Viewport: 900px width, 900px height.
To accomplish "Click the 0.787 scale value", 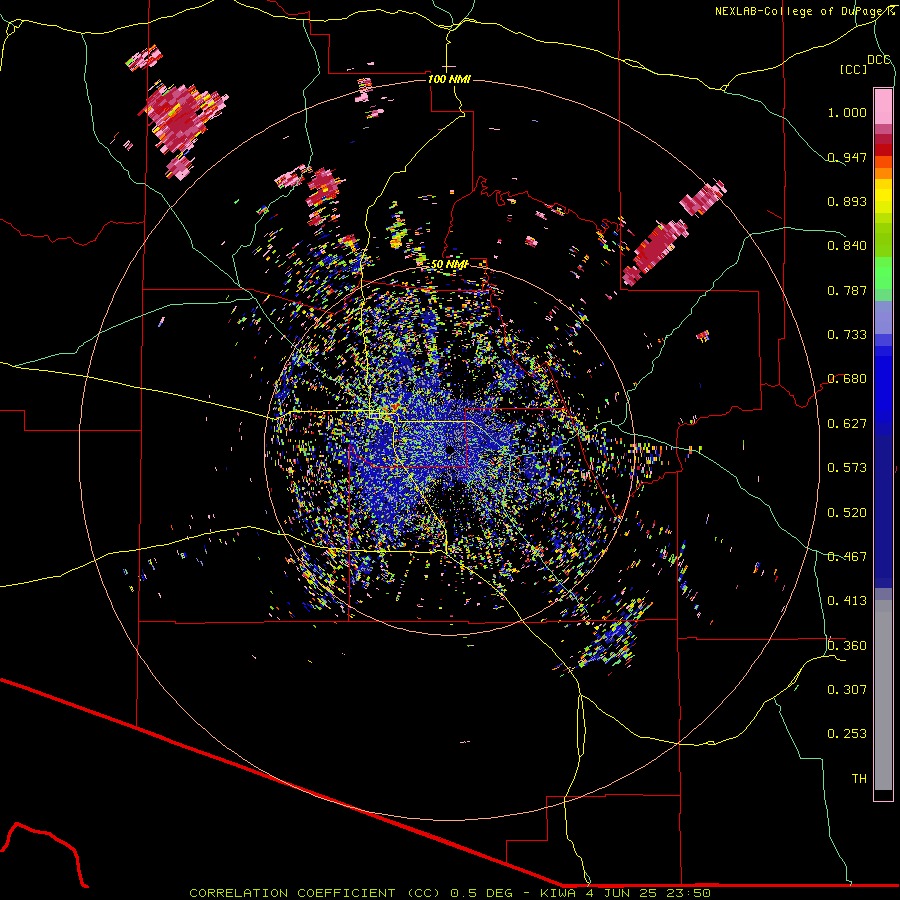I will click(847, 290).
